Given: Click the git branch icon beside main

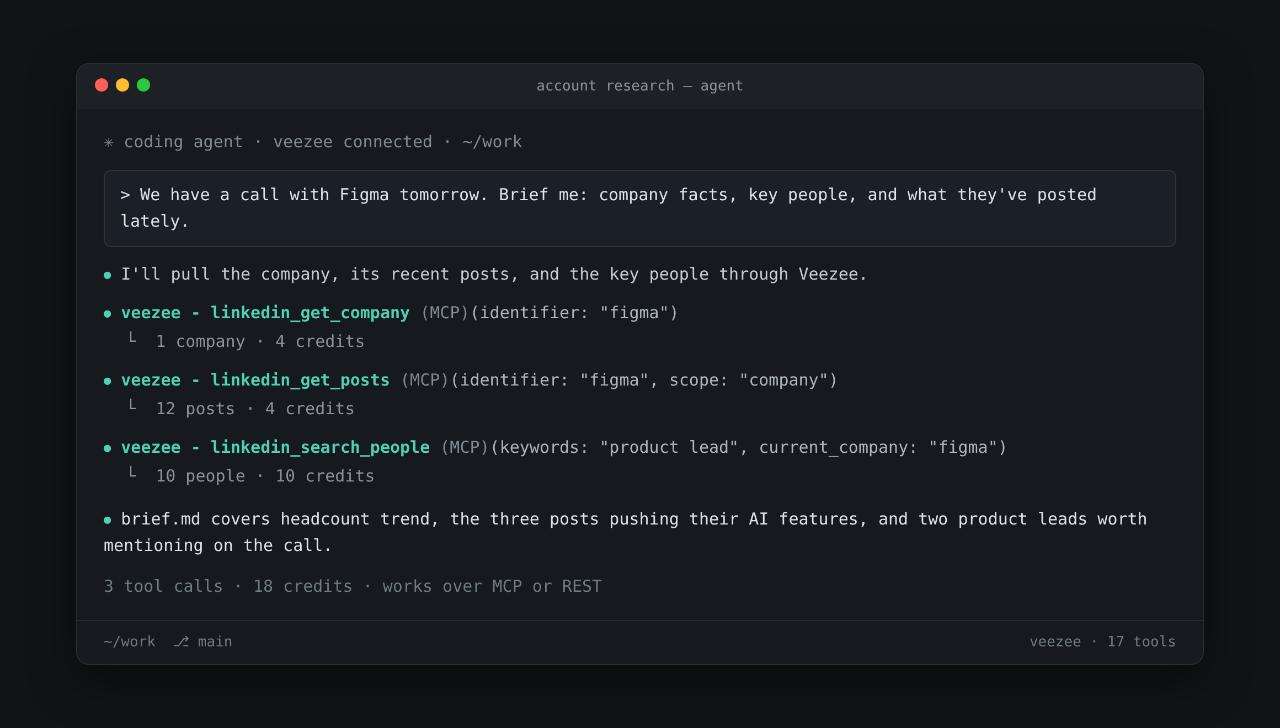Looking at the screenshot, I should tap(181, 642).
